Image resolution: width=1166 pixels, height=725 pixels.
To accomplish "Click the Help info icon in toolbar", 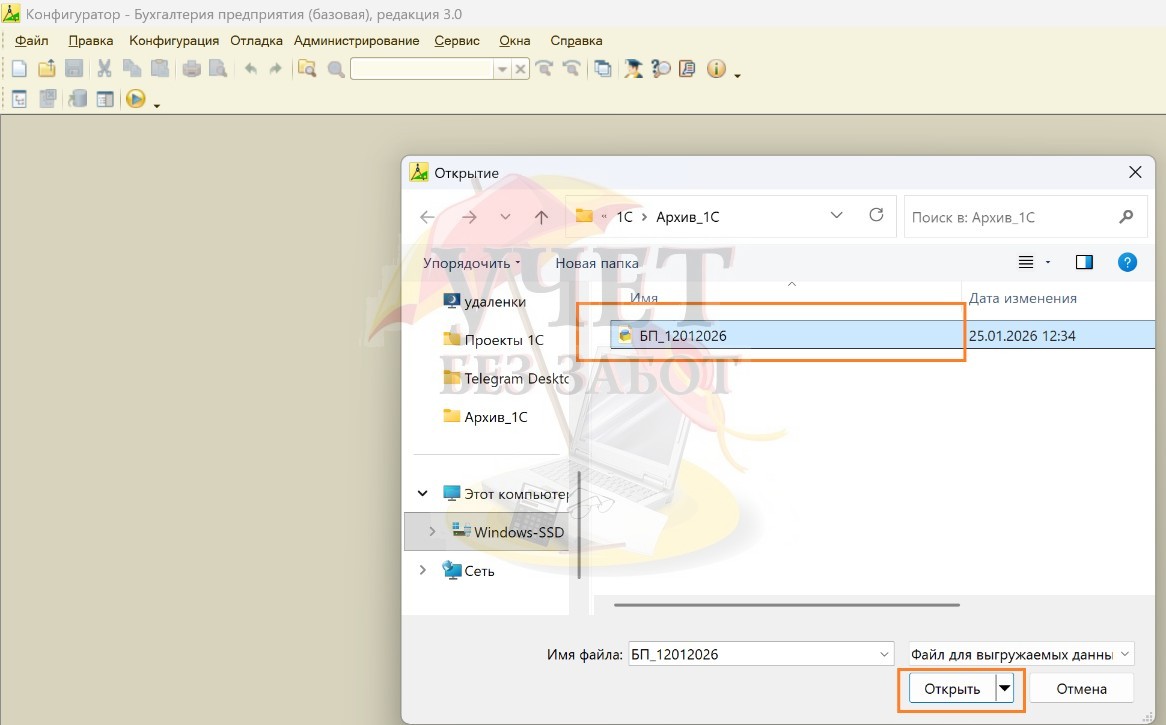I will coord(716,69).
